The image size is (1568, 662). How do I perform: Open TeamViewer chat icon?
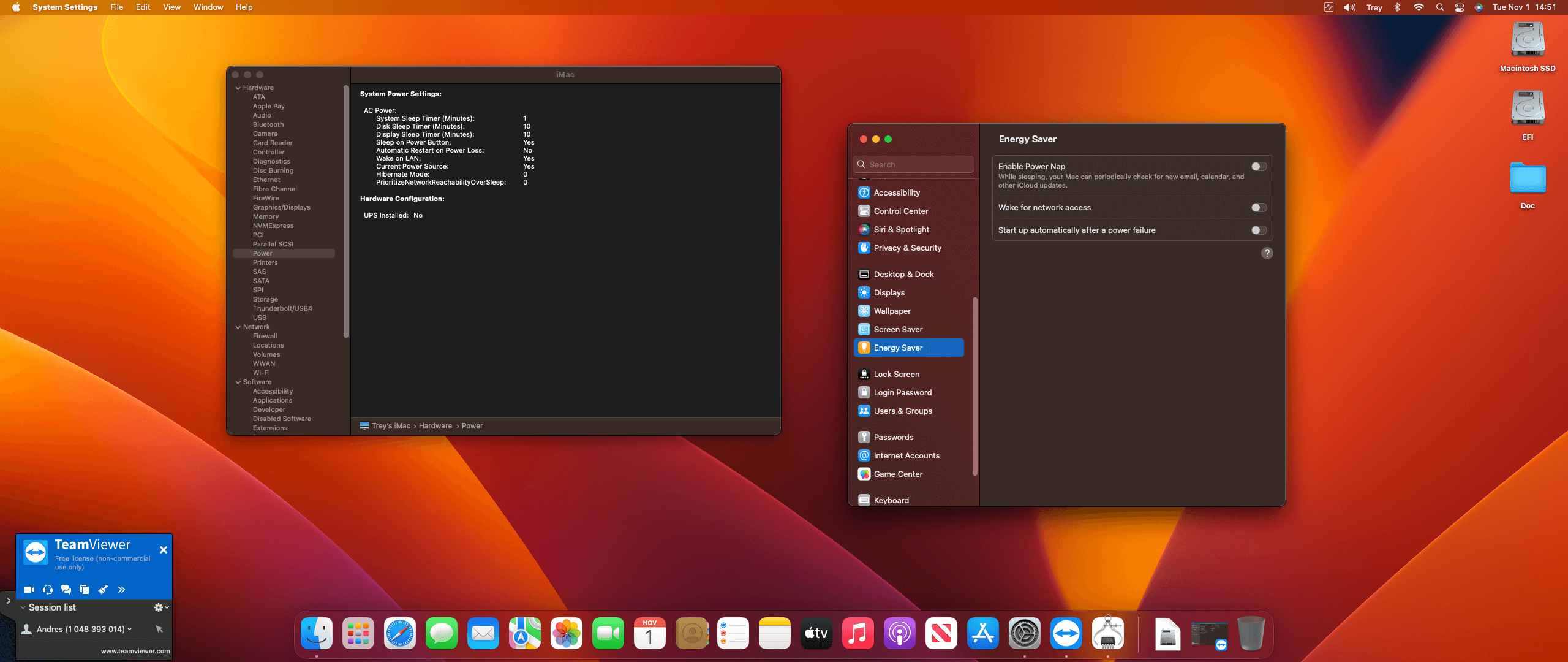(66, 590)
